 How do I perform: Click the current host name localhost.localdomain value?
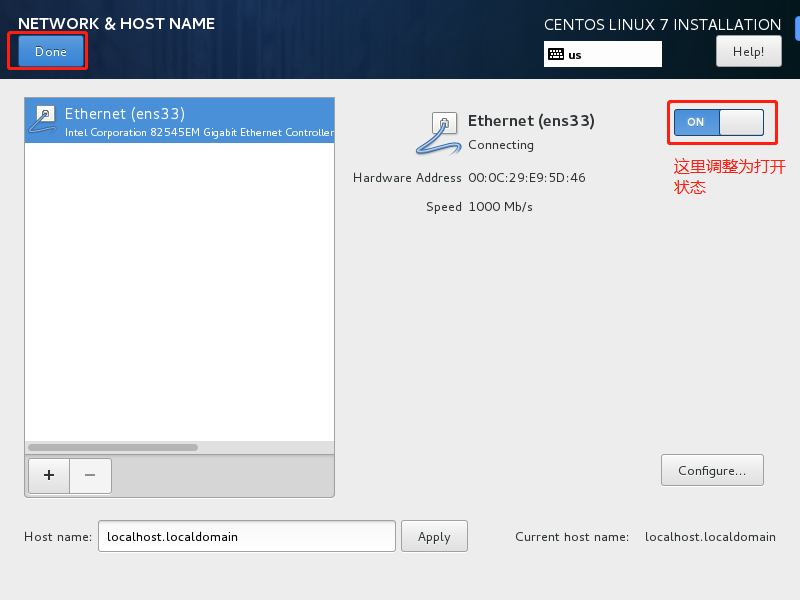(710, 537)
